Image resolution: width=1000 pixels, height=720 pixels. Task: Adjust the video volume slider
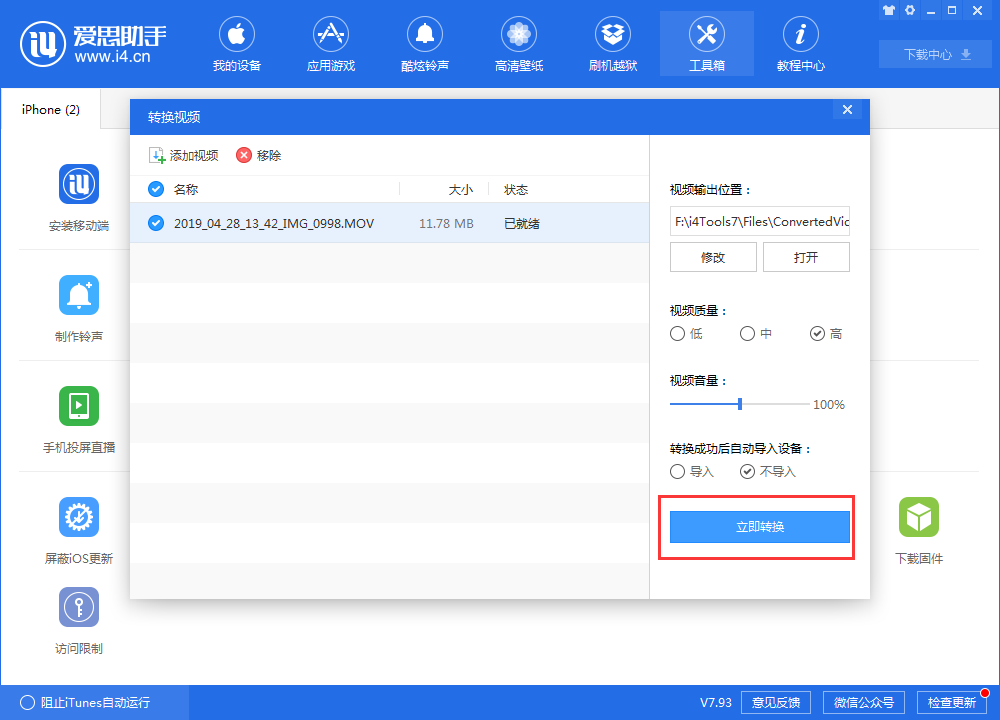pyautogui.click(x=739, y=405)
